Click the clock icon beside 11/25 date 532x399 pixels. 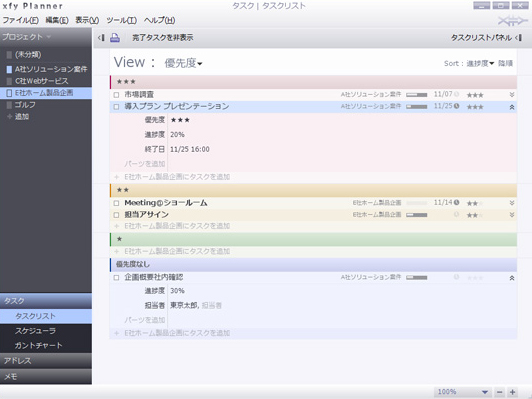(x=456, y=106)
